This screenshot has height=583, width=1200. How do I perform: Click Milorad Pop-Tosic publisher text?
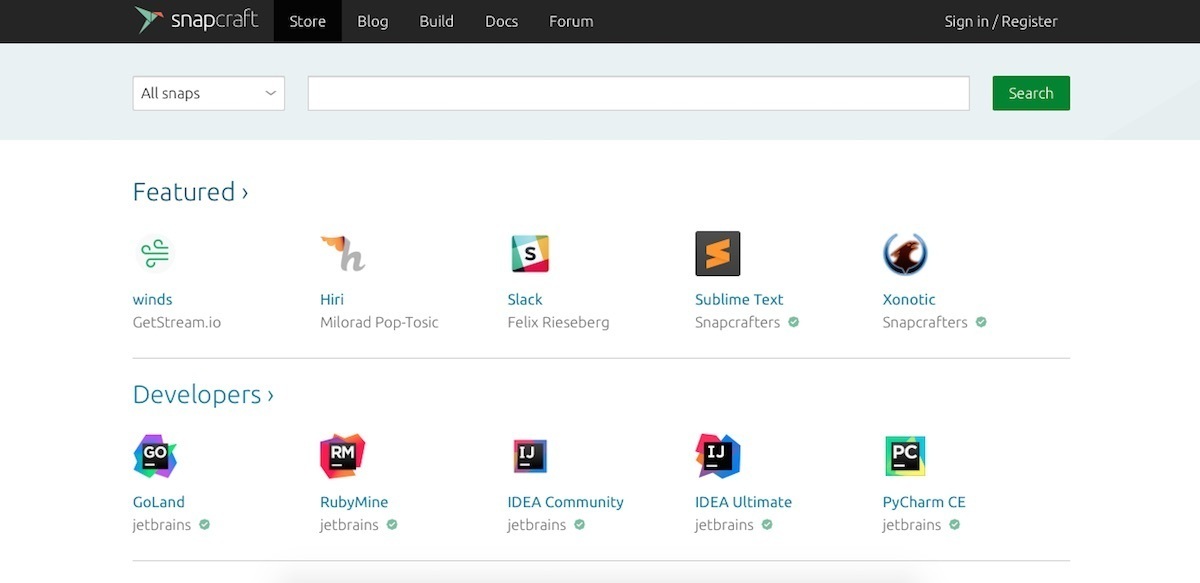pos(379,322)
